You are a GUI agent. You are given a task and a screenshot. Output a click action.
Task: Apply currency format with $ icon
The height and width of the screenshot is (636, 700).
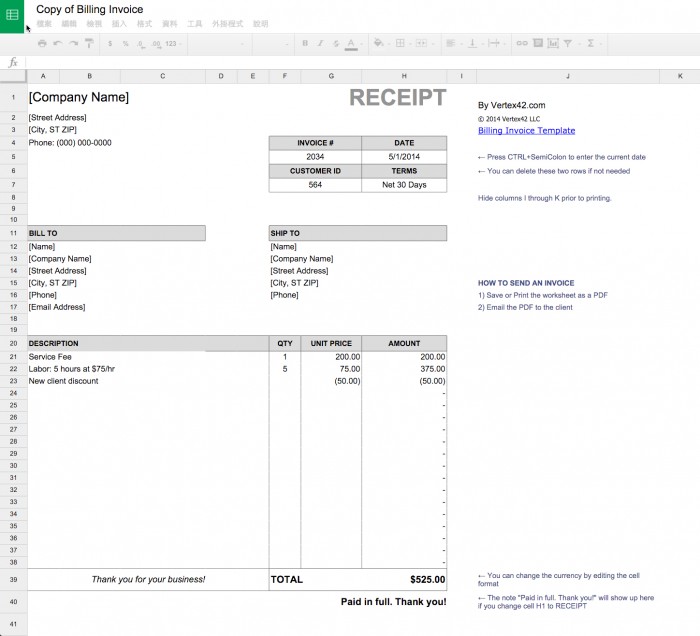tap(110, 44)
